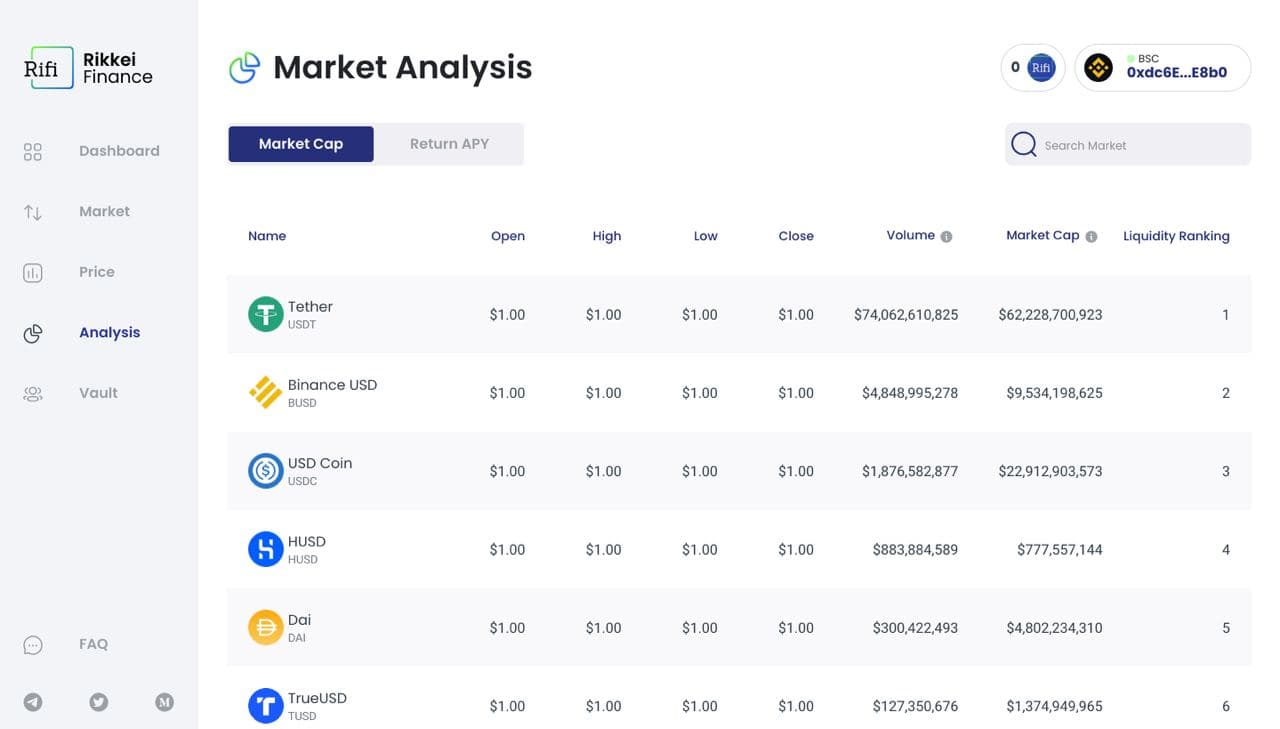The width and height of the screenshot is (1280, 729).
Task: Open the Price page
Action: click(x=97, y=272)
